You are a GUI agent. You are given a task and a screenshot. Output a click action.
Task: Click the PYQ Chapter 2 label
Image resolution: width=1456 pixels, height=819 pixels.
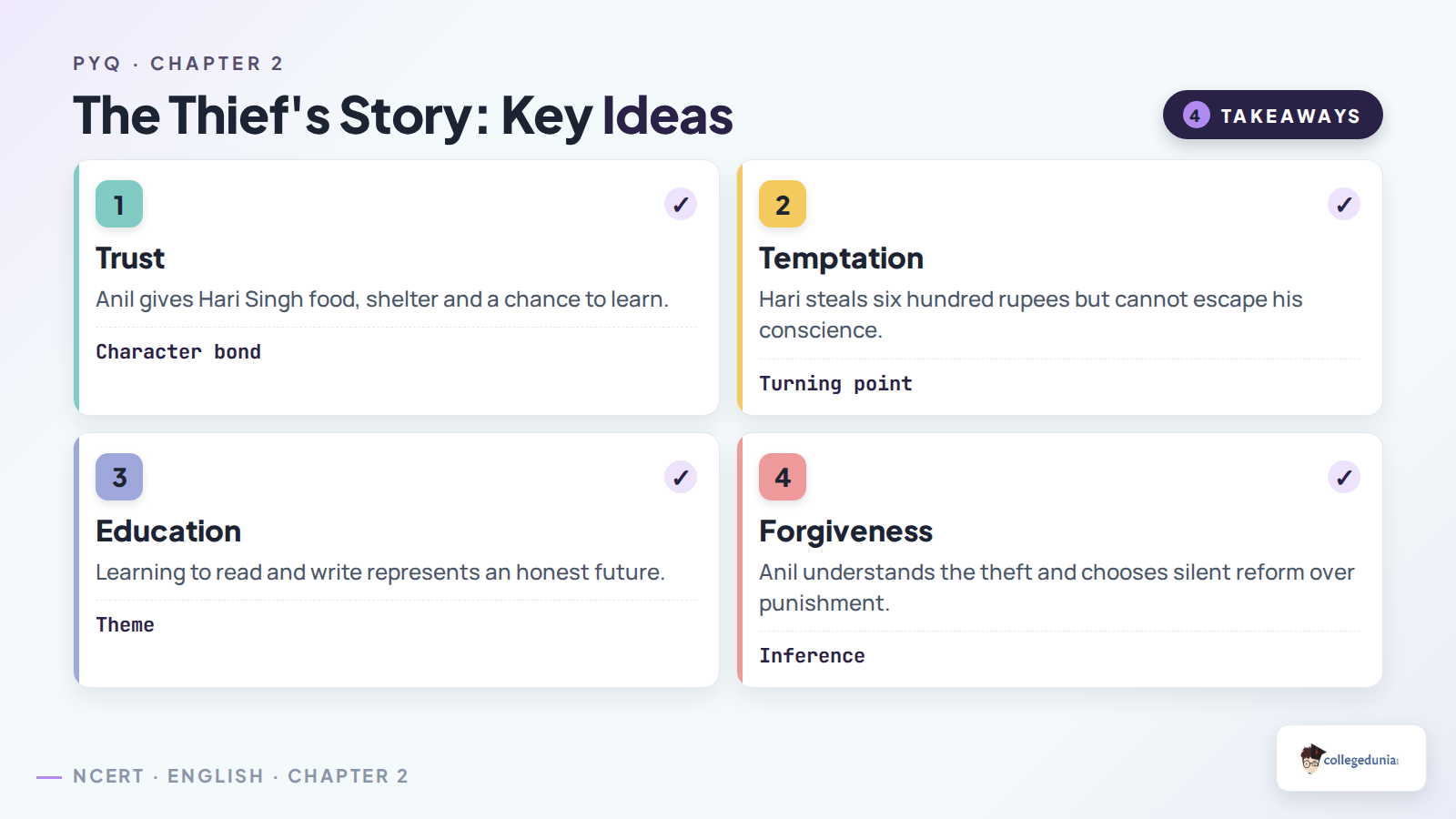point(178,64)
